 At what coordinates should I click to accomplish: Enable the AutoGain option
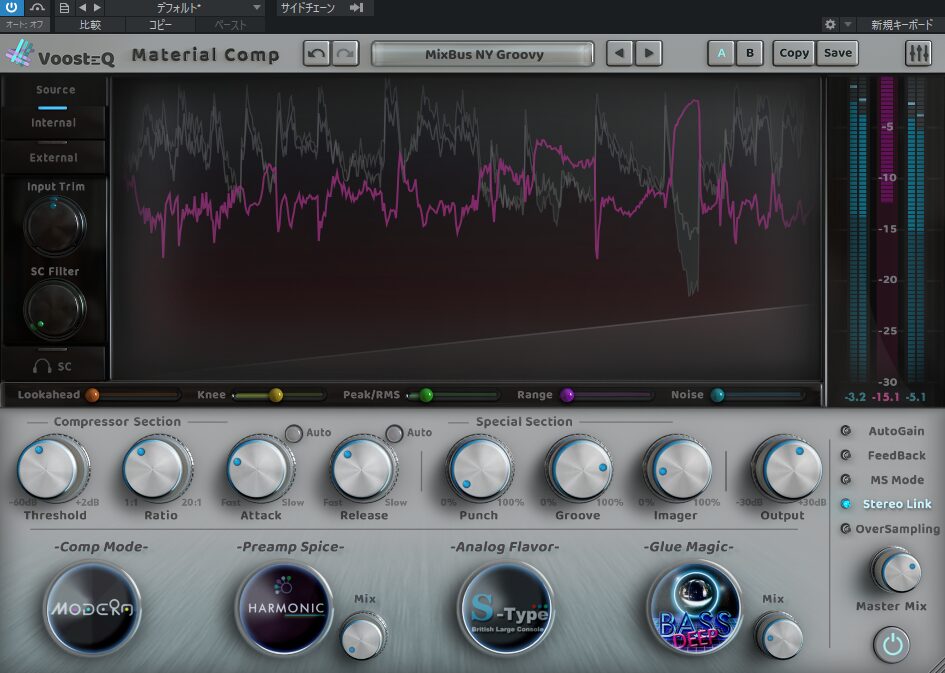pyautogui.click(x=847, y=431)
